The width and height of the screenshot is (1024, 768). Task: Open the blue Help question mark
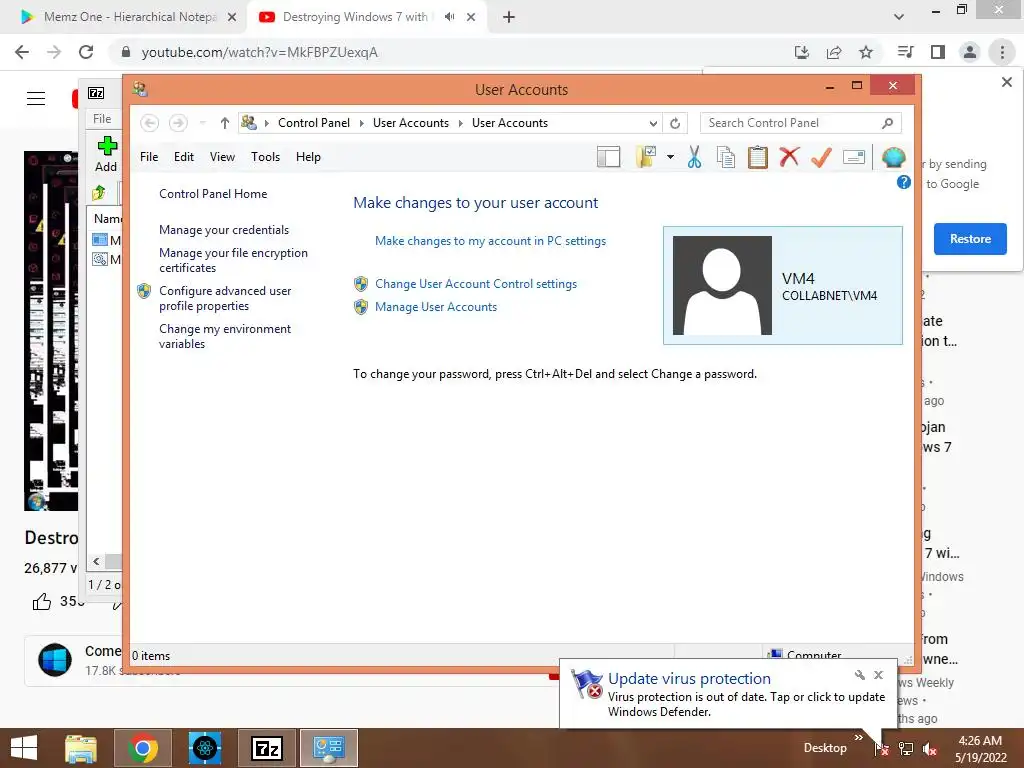tap(904, 182)
